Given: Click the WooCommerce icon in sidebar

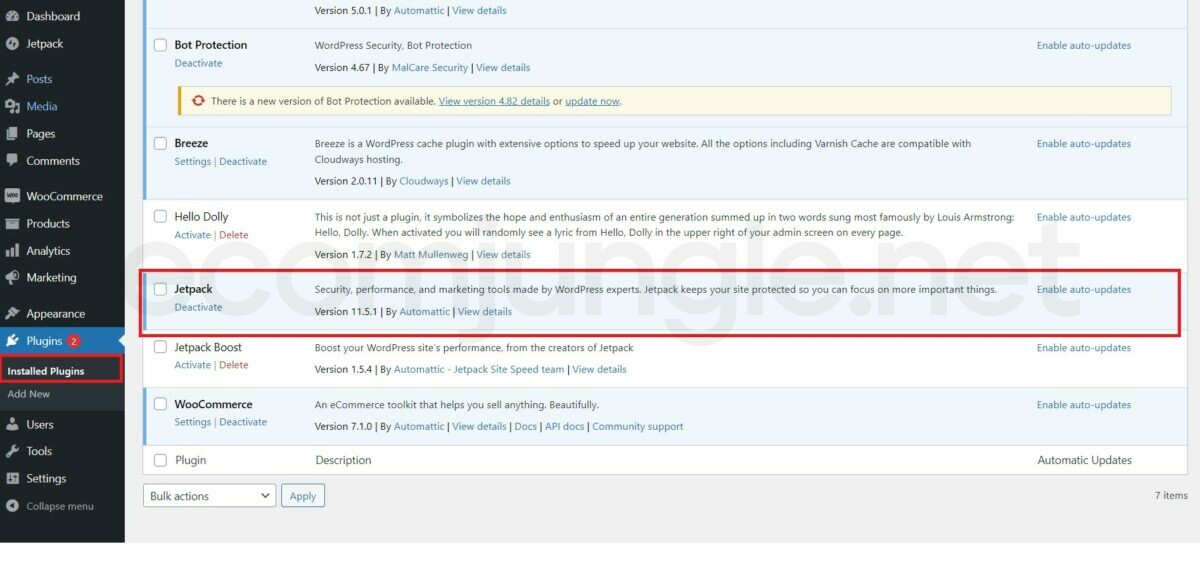Looking at the screenshot, I should (x=12, y=196).
